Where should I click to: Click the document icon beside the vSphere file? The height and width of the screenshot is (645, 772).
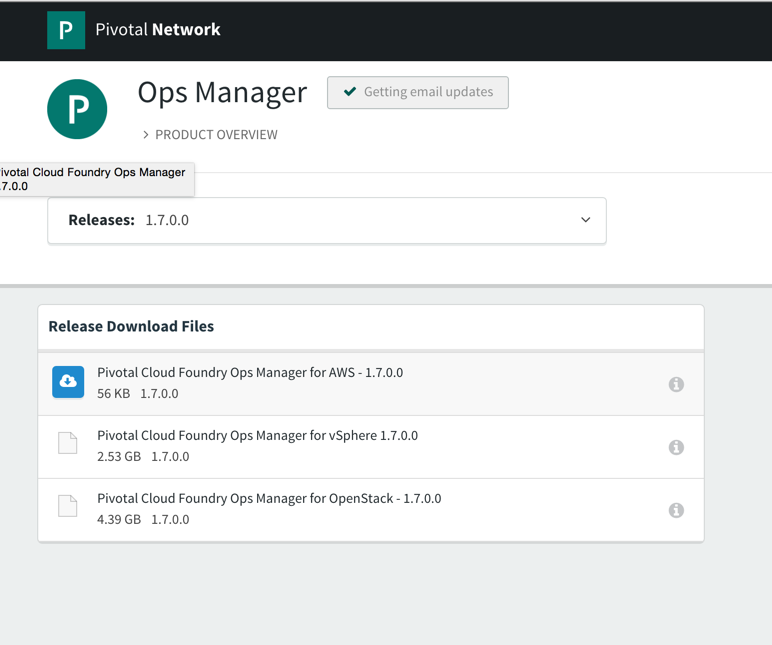tap(68, 443)
